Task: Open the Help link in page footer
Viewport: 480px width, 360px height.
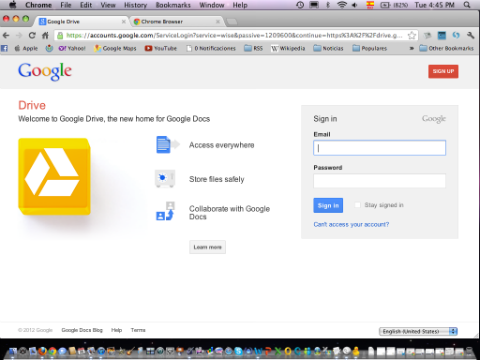Action: [x=116, y=330]
